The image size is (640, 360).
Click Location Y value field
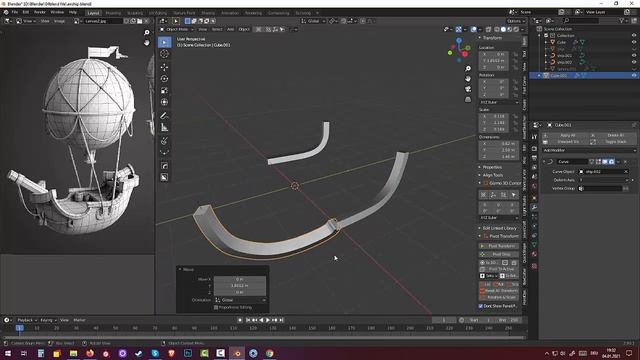[493, 60]
